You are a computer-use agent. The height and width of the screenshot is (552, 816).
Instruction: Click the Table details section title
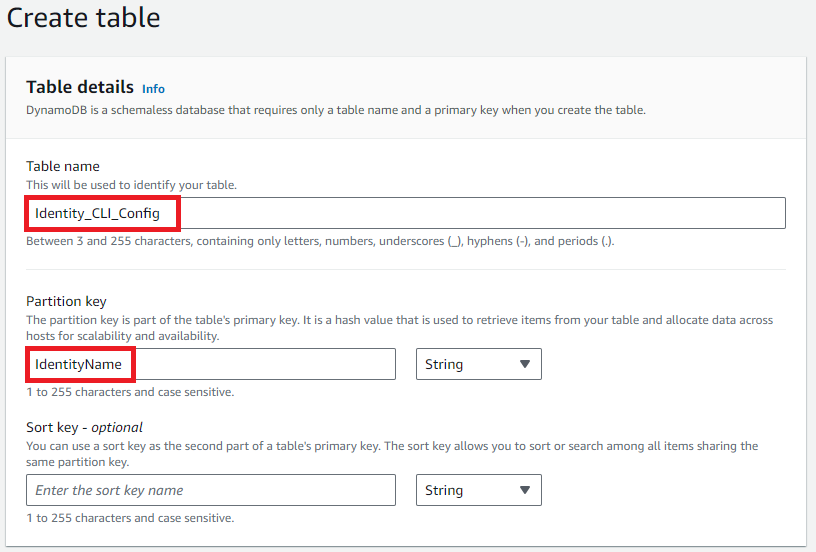pyautogui.click(x=80, y=87)
